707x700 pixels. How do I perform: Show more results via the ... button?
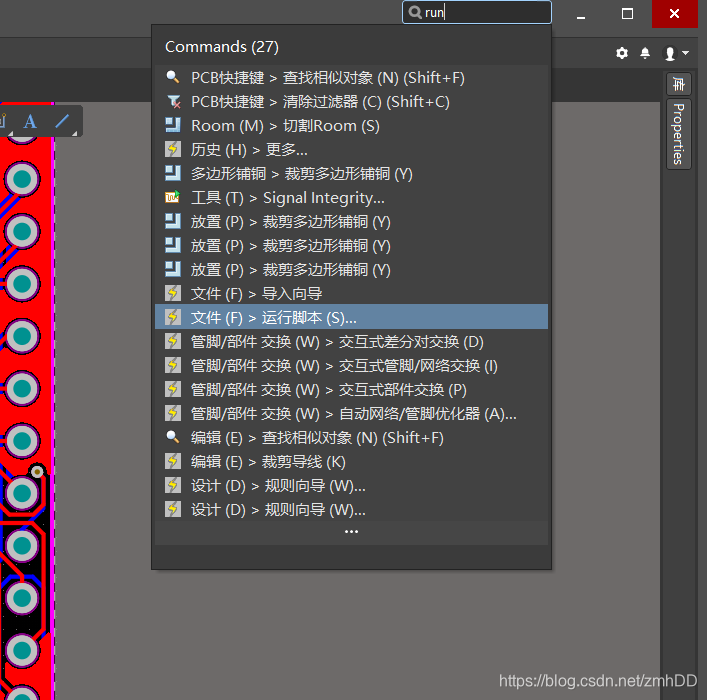(351, 532)
